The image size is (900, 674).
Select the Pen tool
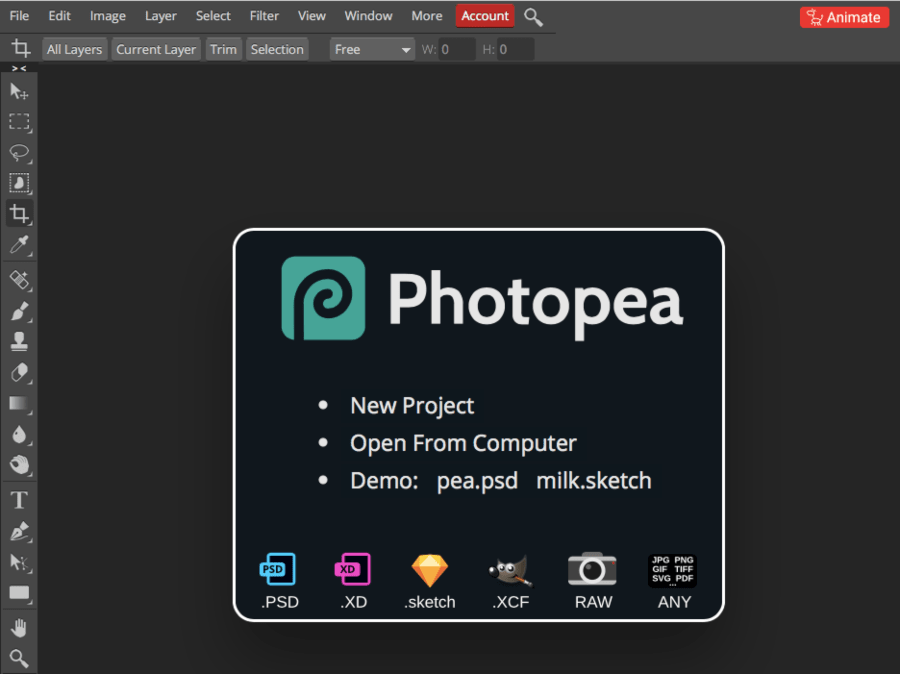coord(19,531)
